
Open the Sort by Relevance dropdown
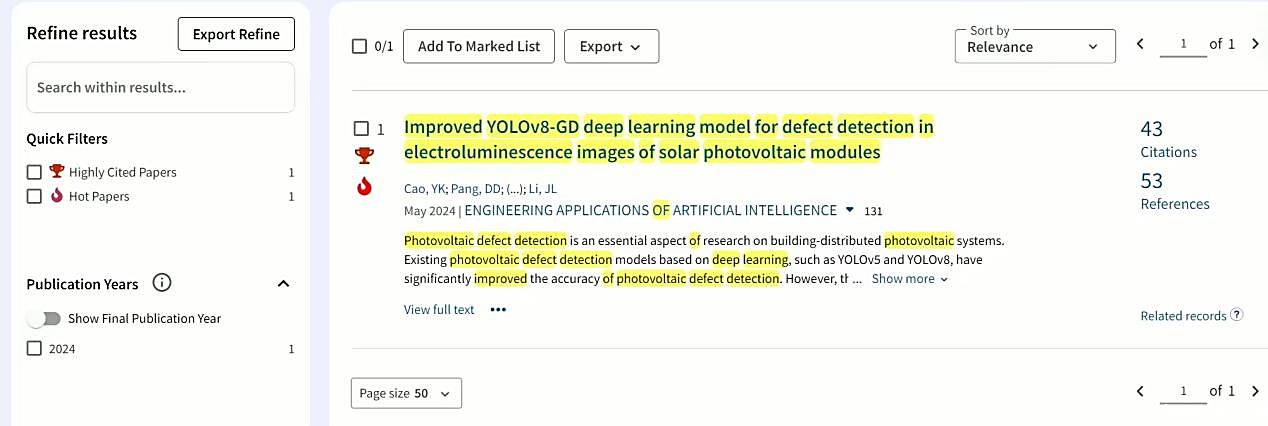1034,46
